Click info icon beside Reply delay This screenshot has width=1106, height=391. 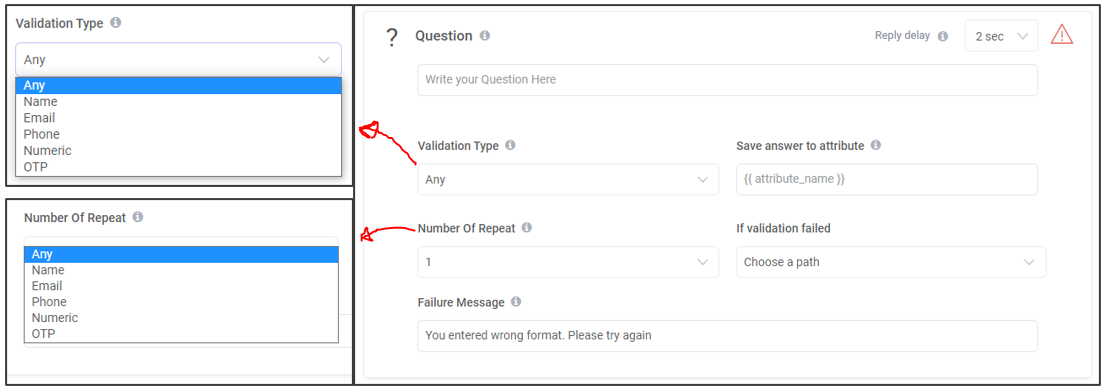(942, 36)
